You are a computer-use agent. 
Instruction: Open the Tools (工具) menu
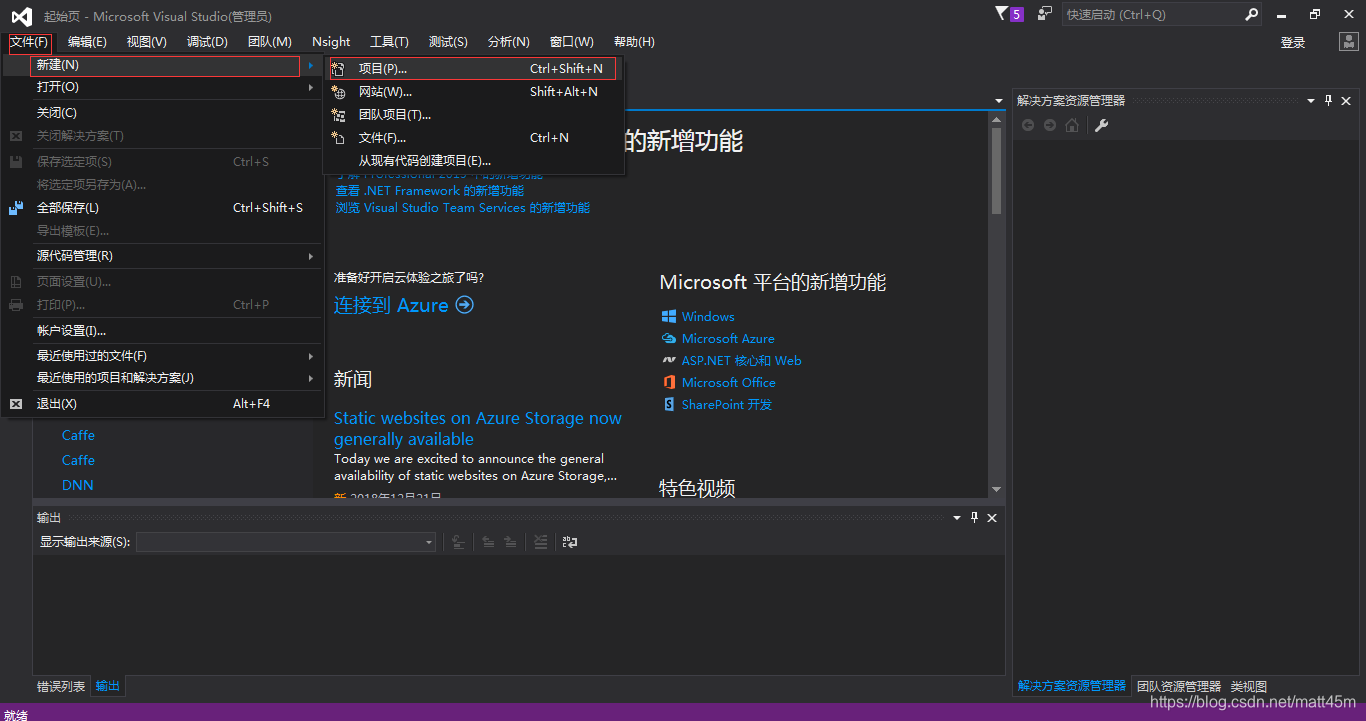389,42
